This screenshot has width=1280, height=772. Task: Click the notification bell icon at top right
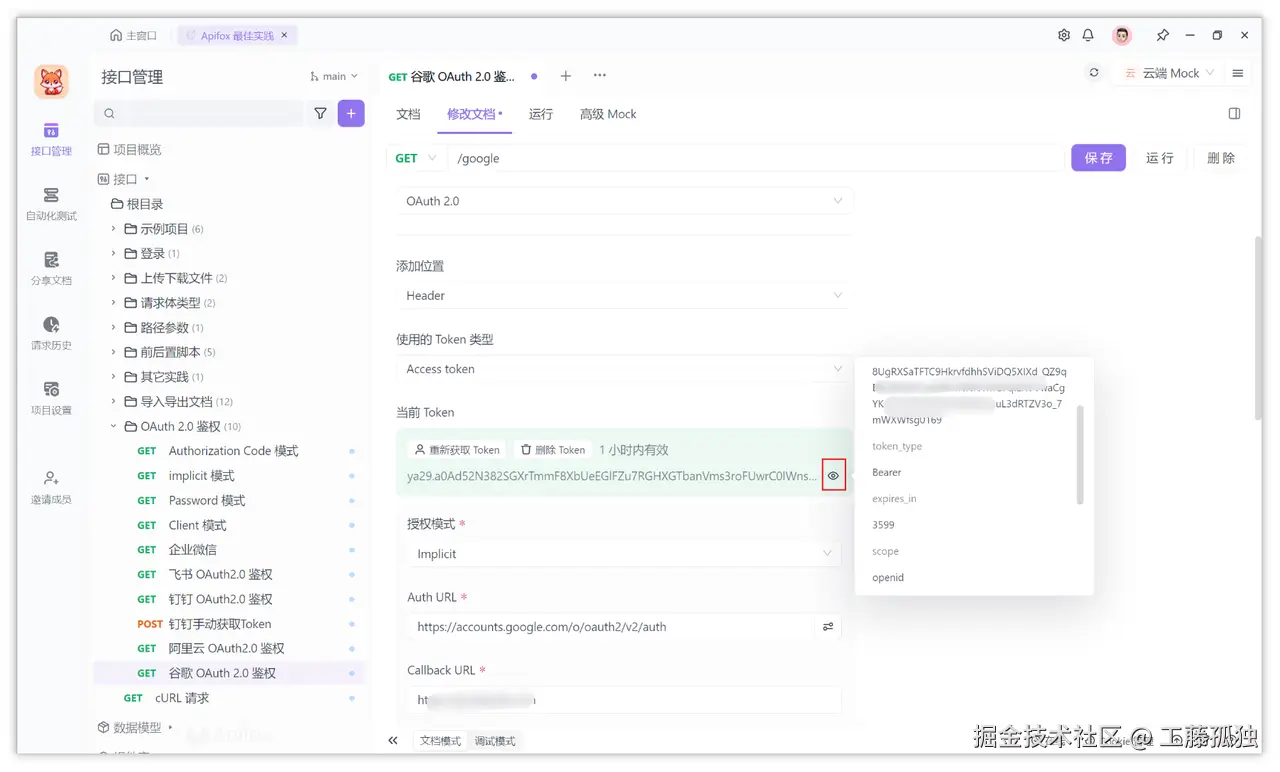(1088, 34)
